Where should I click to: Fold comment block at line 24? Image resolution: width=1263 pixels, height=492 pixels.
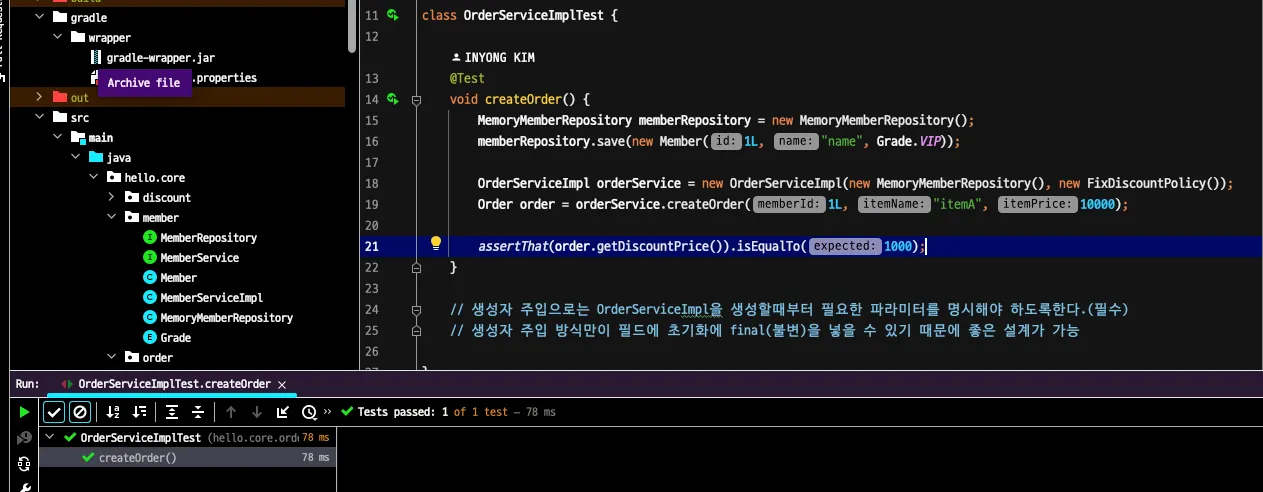[x=416, y=309]
